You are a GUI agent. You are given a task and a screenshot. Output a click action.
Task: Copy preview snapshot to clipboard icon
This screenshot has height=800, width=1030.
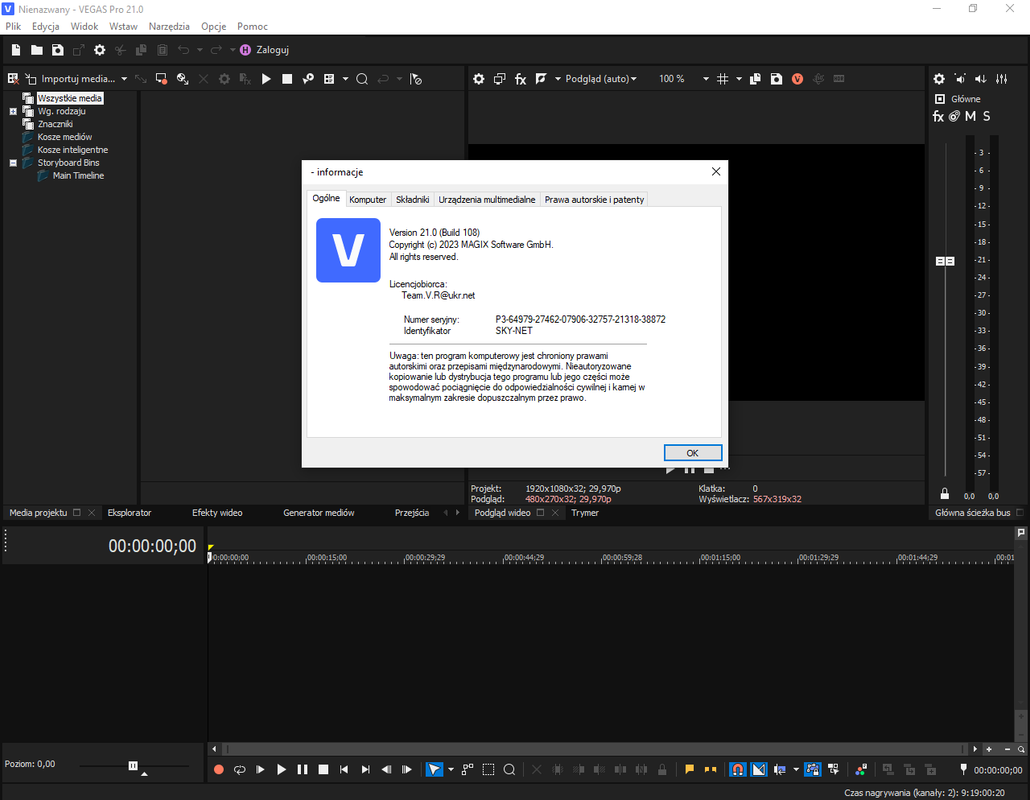point(755,79)
